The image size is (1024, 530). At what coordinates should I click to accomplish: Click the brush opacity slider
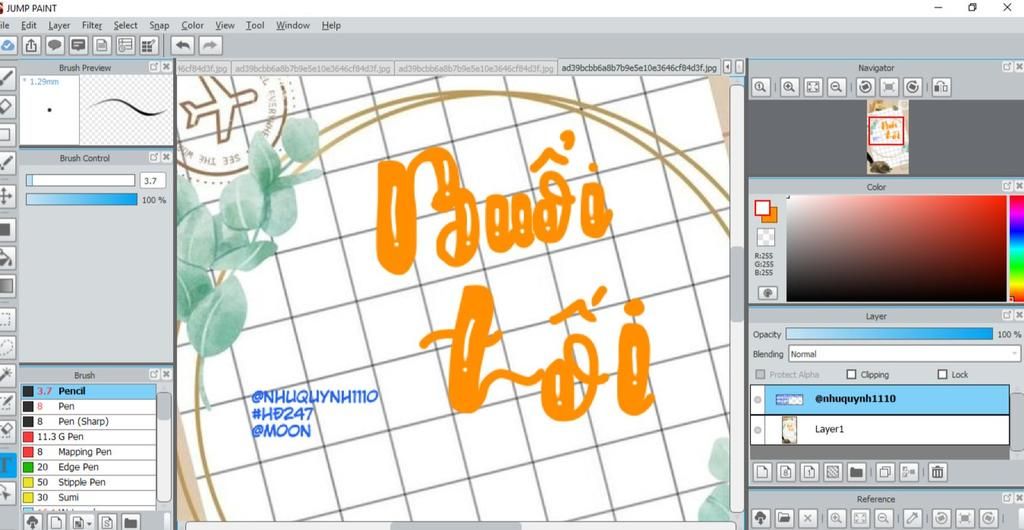tap(82, 199)
